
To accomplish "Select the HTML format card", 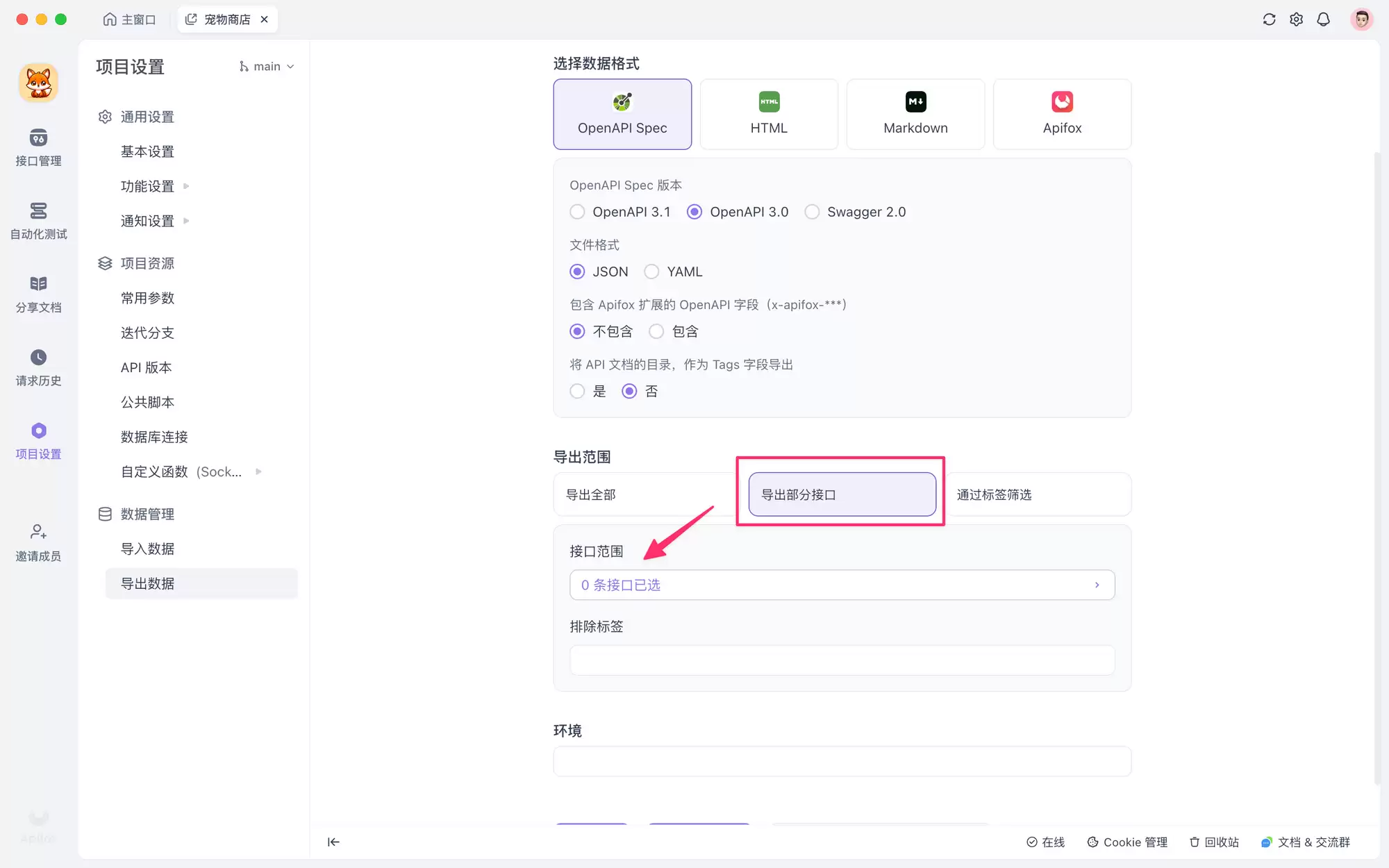I will (x=769, y=114).
